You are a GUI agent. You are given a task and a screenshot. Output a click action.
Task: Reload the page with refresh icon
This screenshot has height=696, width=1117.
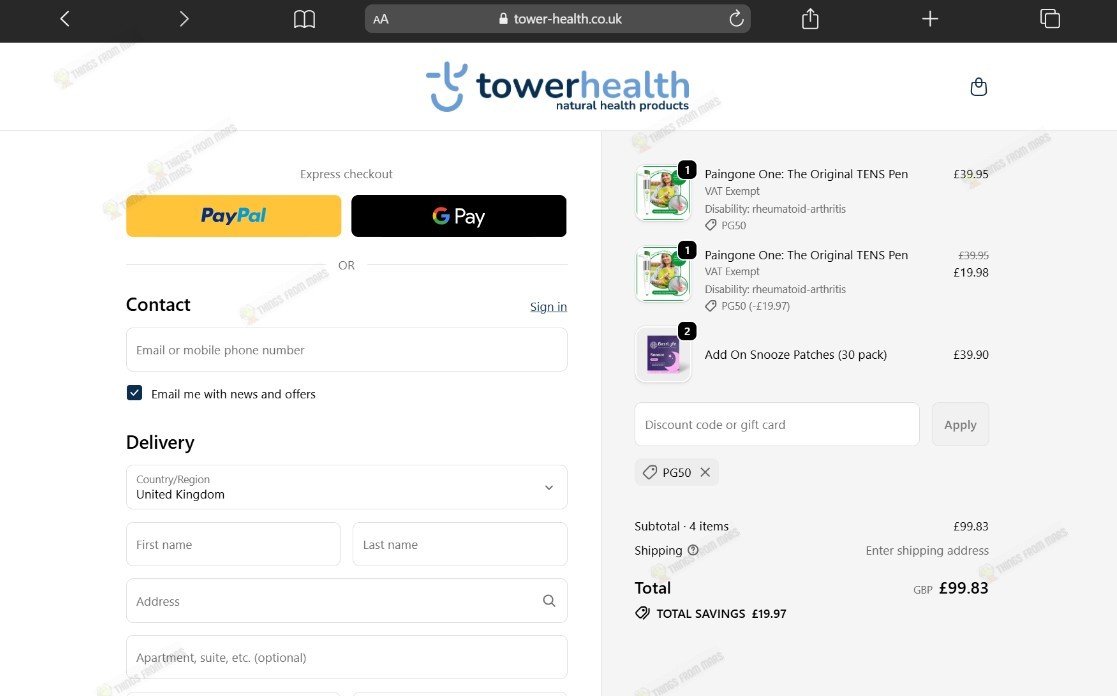(x=736, y=19)
